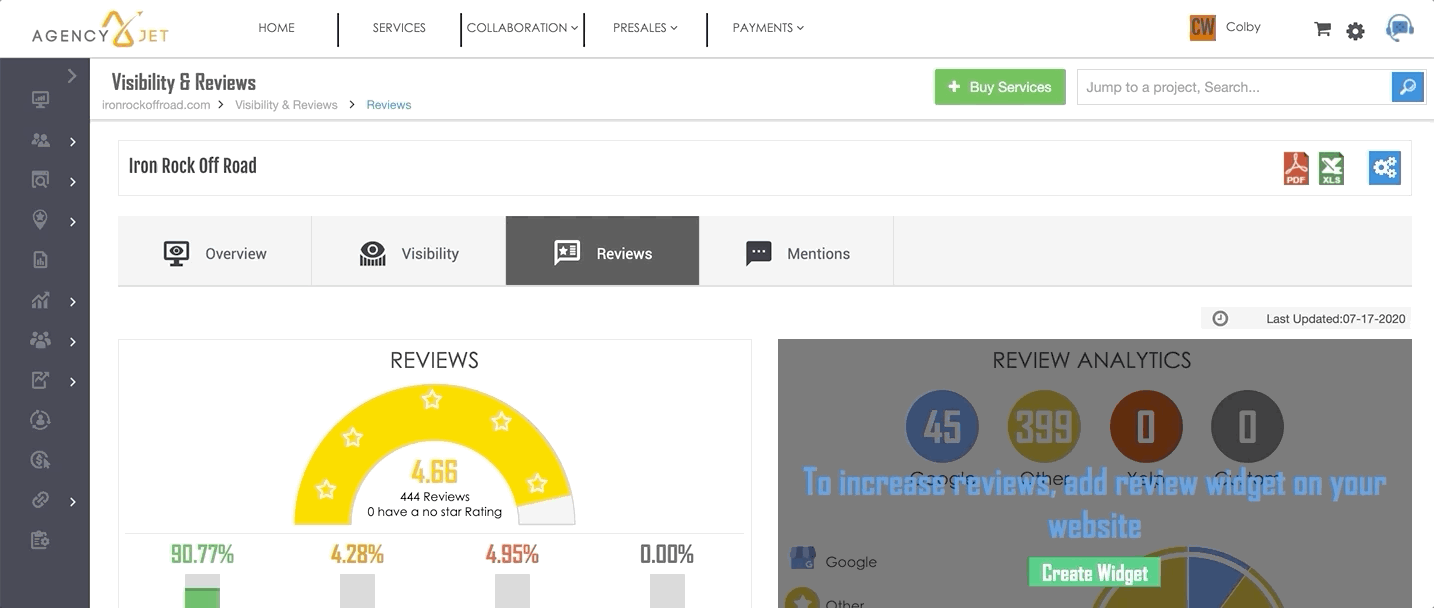Open the Collaboration dropdown menu
Image resolution: width=1434 pixels, height=608 pixels.
pyautogui.click(x=522, y=28)
